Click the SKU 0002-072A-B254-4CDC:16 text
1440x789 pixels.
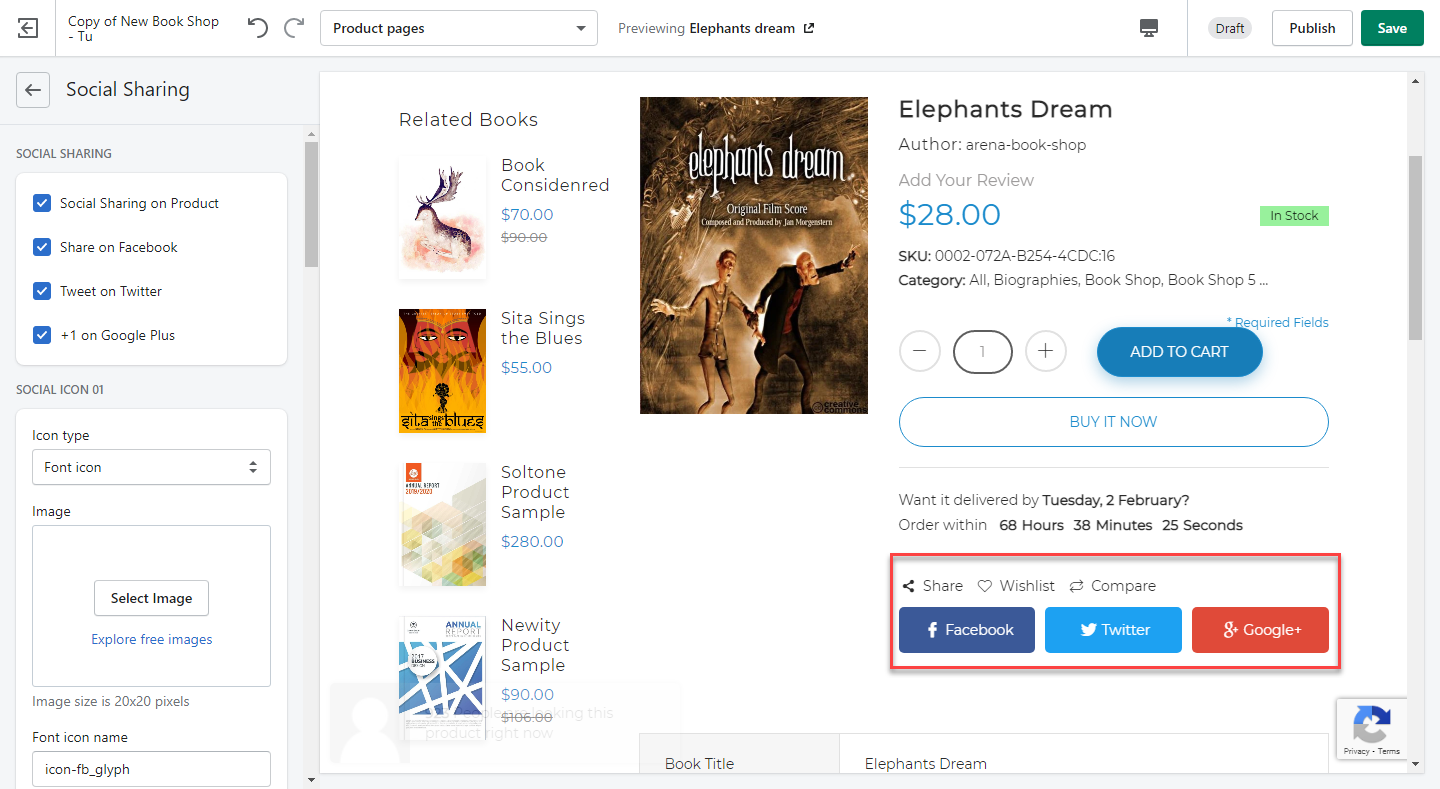(1007, 256)
